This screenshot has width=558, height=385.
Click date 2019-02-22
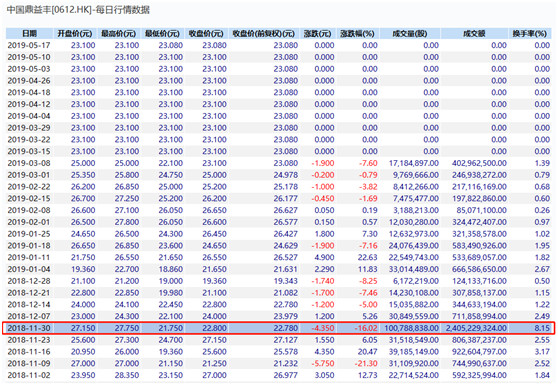(x=29, y=187)
